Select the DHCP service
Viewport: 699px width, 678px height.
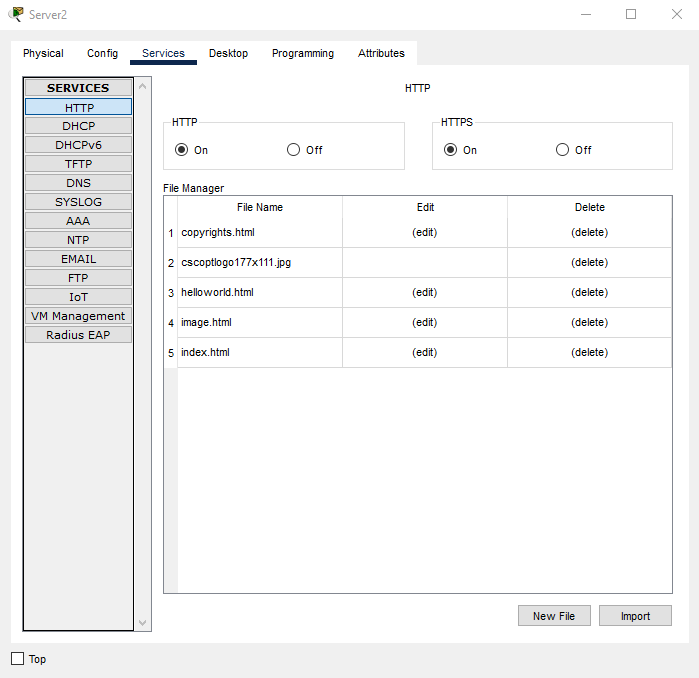pyautogui.click(x=78, y=126)
